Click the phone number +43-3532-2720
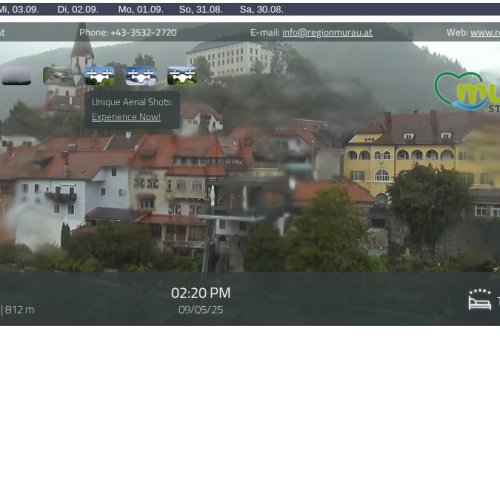The image size is (500, 500). (143, 32)
